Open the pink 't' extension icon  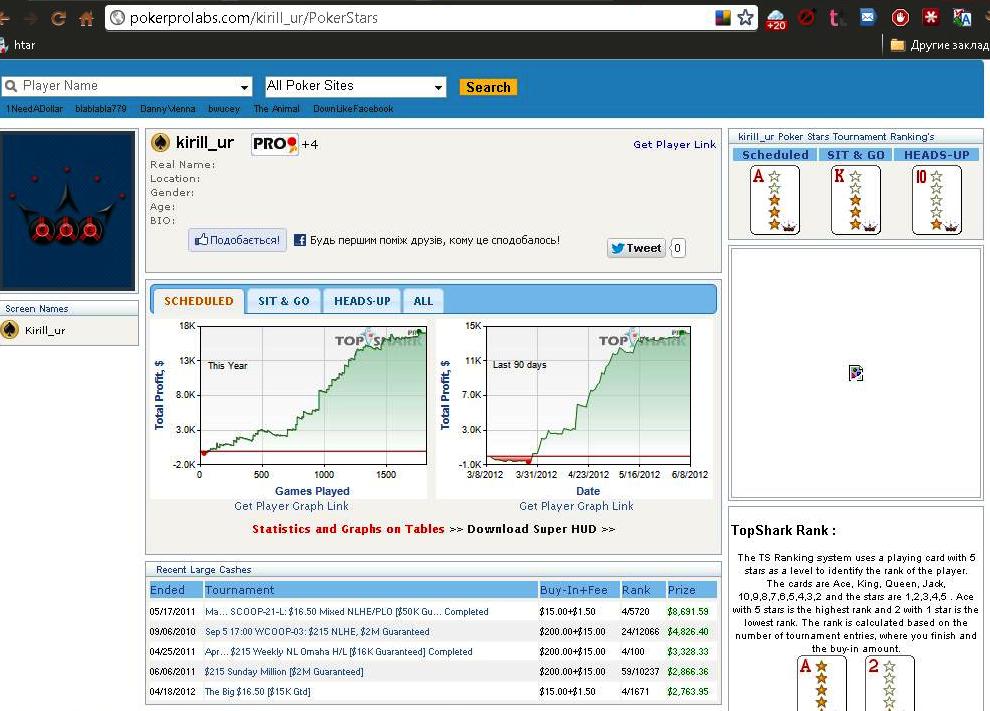835,18
